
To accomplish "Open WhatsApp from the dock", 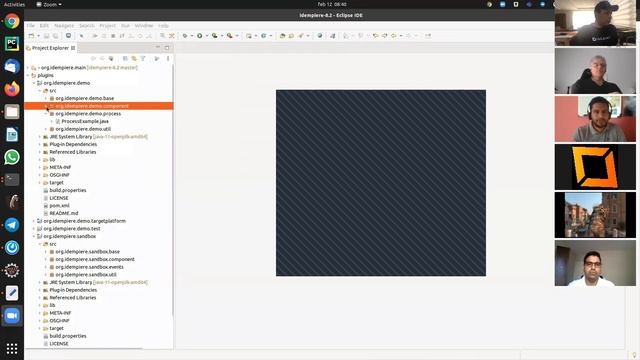I will (x=12, y=157).
